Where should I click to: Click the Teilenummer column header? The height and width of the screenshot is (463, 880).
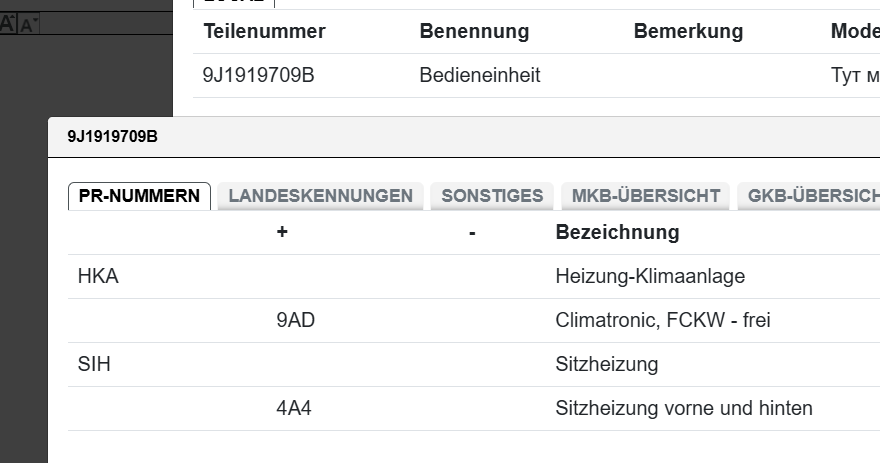(x=265, y=31)
